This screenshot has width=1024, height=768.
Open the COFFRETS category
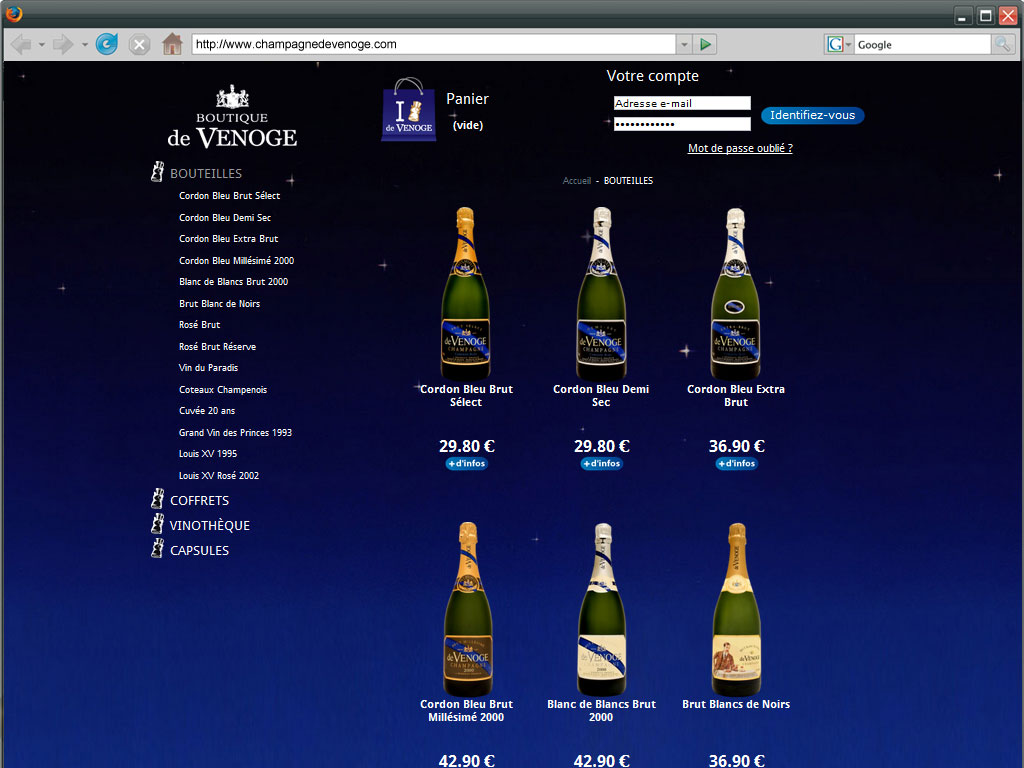pos(199,501)
